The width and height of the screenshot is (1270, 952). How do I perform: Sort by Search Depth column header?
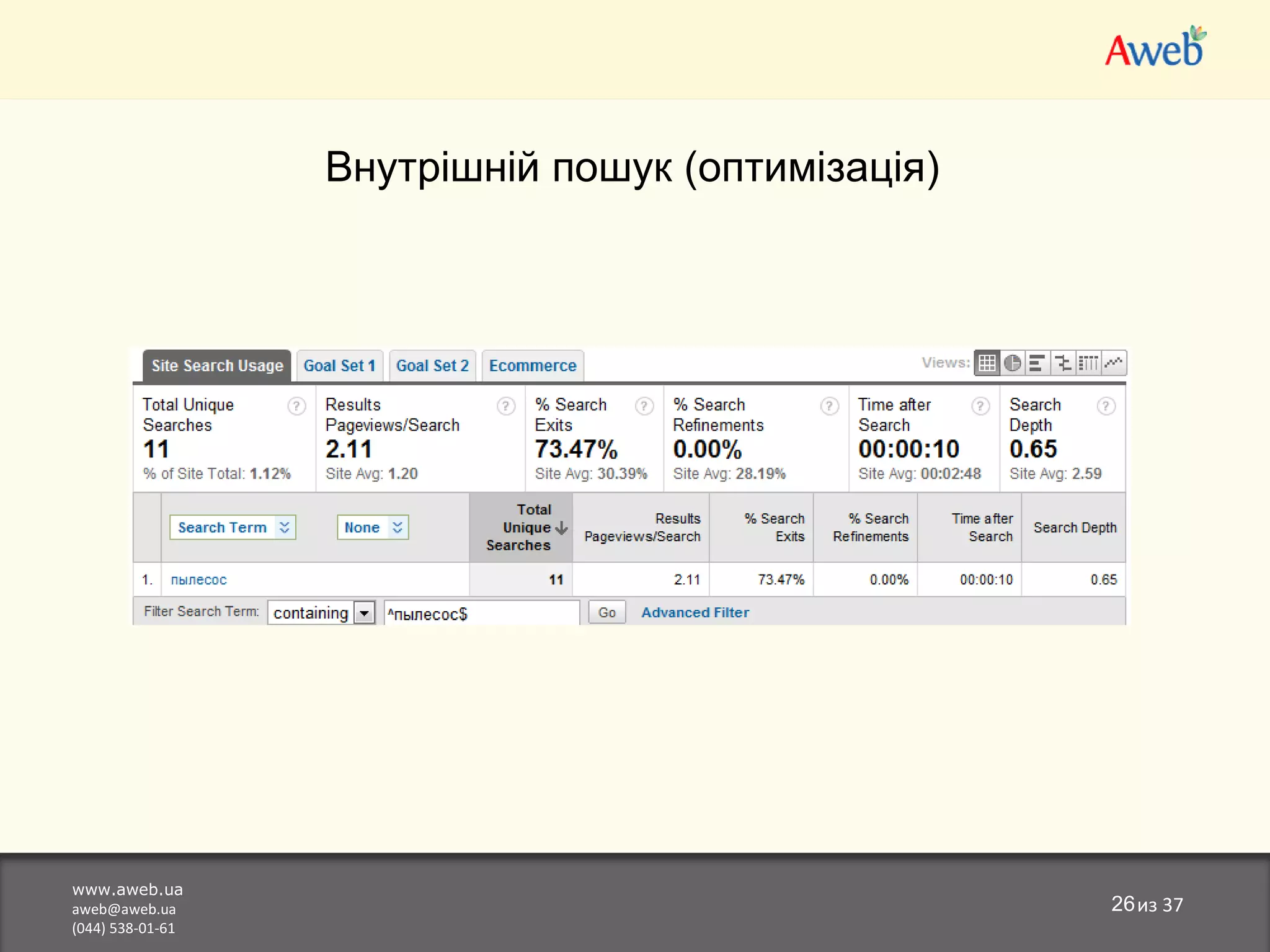(1074, 527)
